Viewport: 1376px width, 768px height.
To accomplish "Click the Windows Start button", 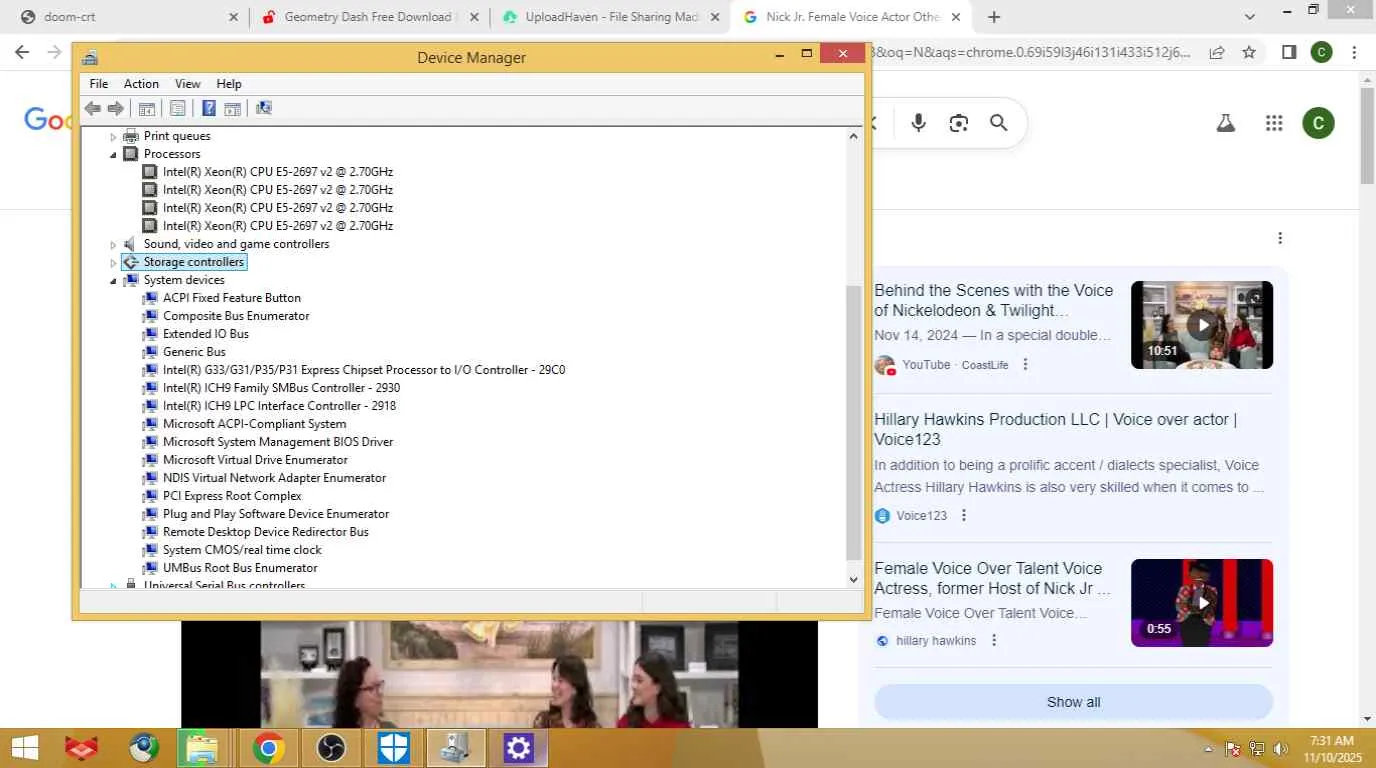I will [24, 748].
